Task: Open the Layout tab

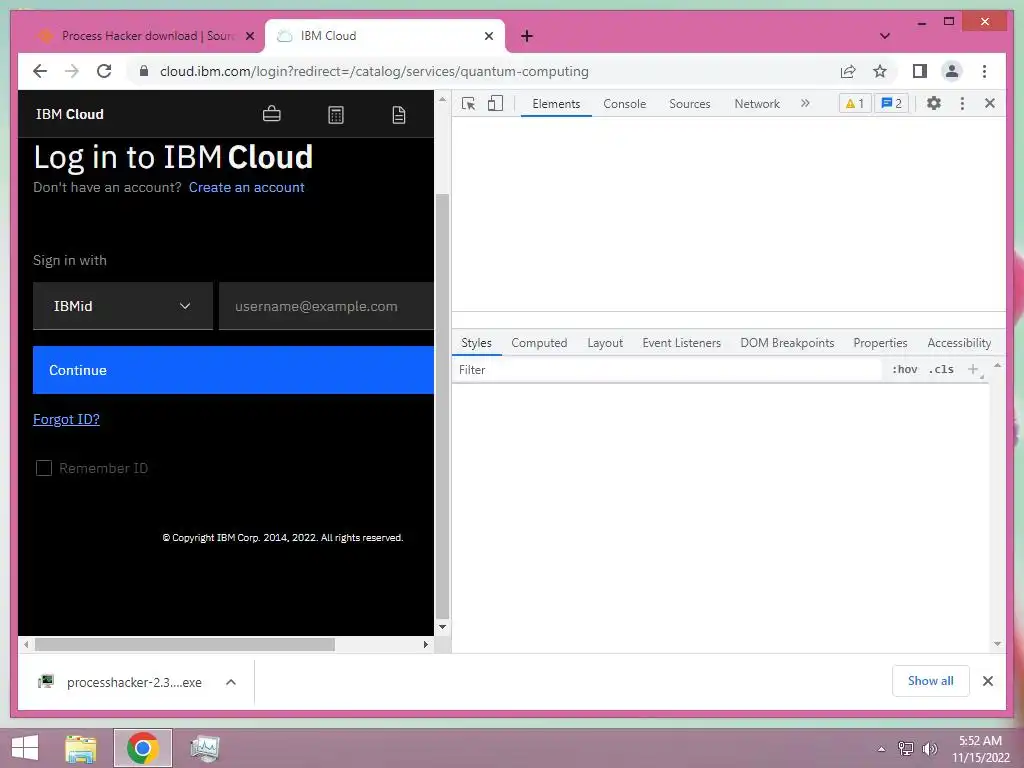Action: [605, 343]
